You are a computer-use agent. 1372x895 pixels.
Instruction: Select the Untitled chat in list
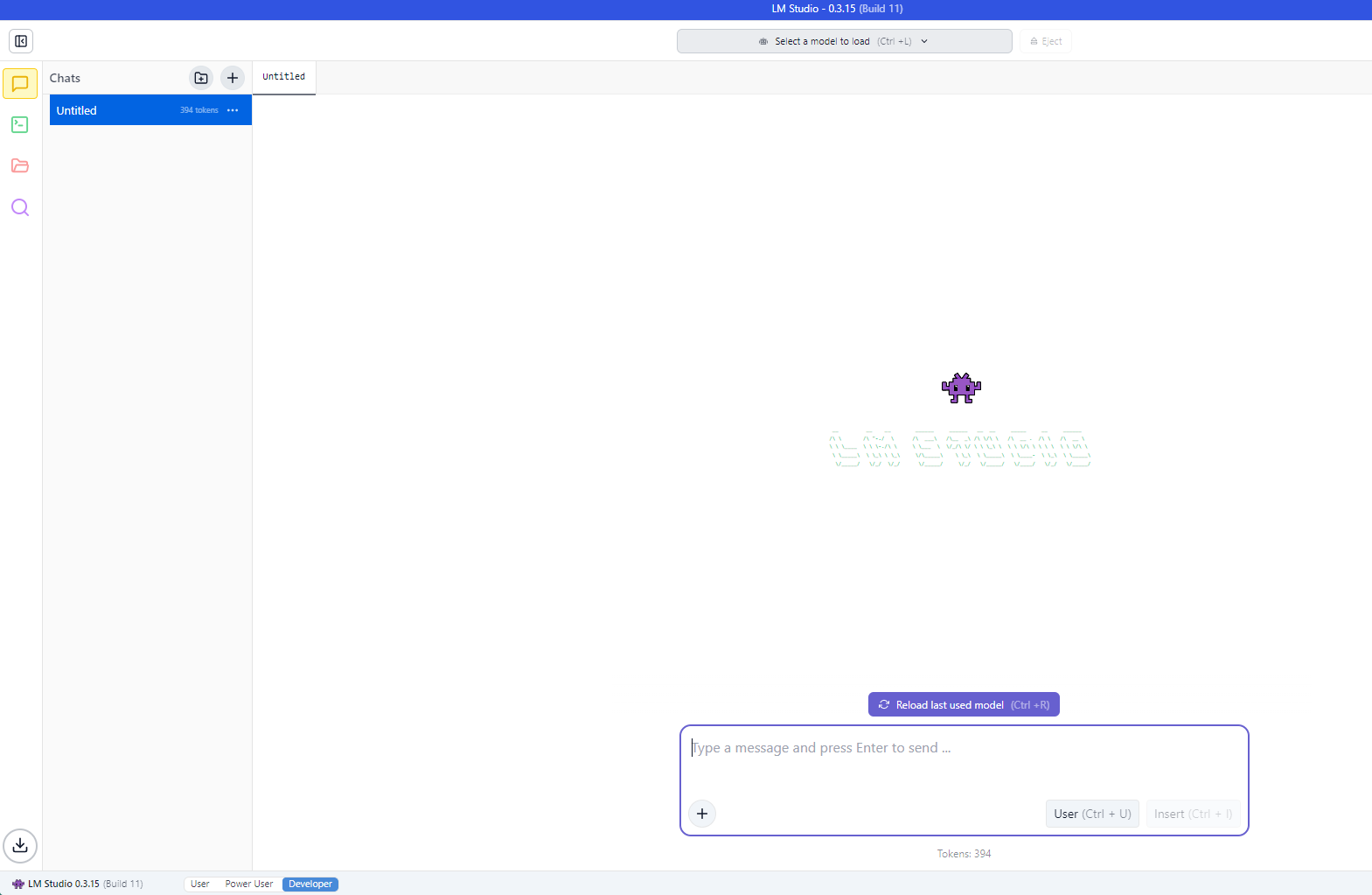[114, 110]
